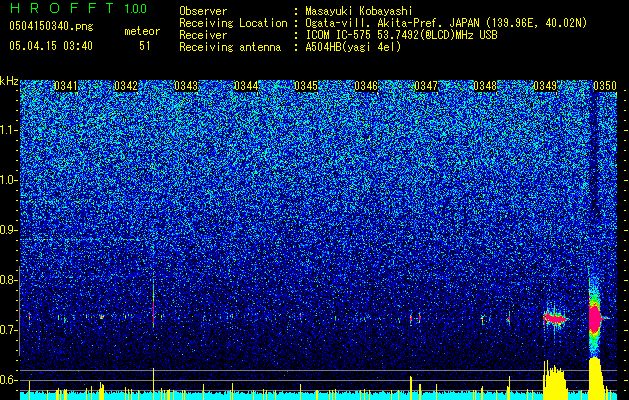
Task: Click the version number 1.0.0
Action: click(136, 9)
